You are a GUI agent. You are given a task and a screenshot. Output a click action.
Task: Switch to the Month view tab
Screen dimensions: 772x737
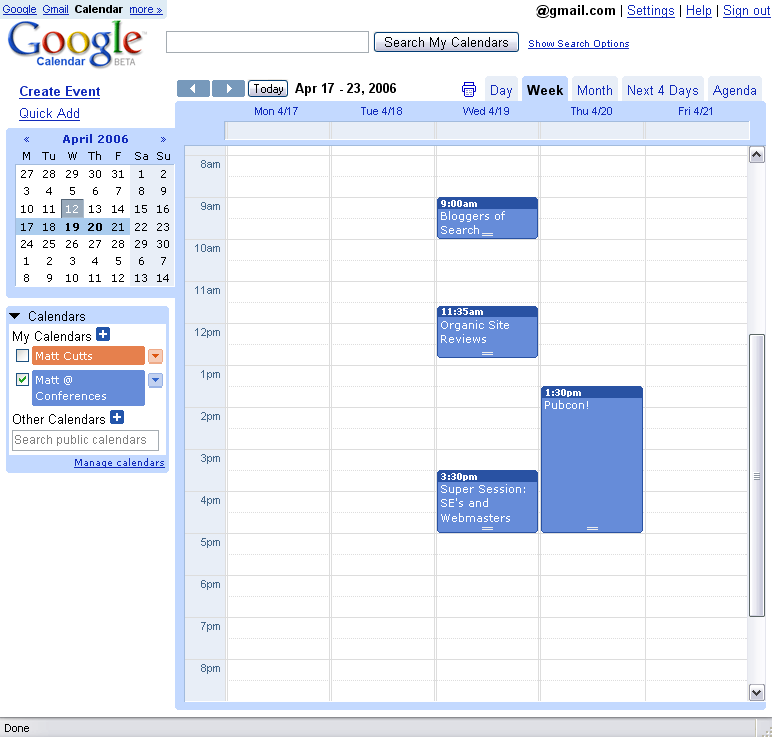coord(594,90)
